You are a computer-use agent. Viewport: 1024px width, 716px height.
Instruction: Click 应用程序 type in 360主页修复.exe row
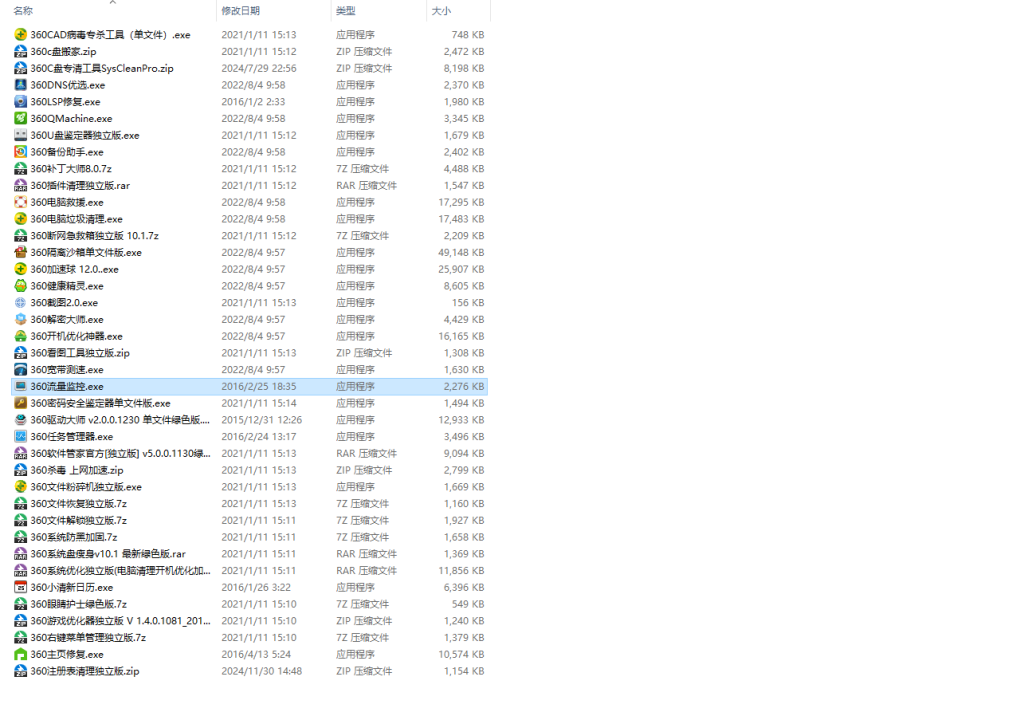click(355, 655)
